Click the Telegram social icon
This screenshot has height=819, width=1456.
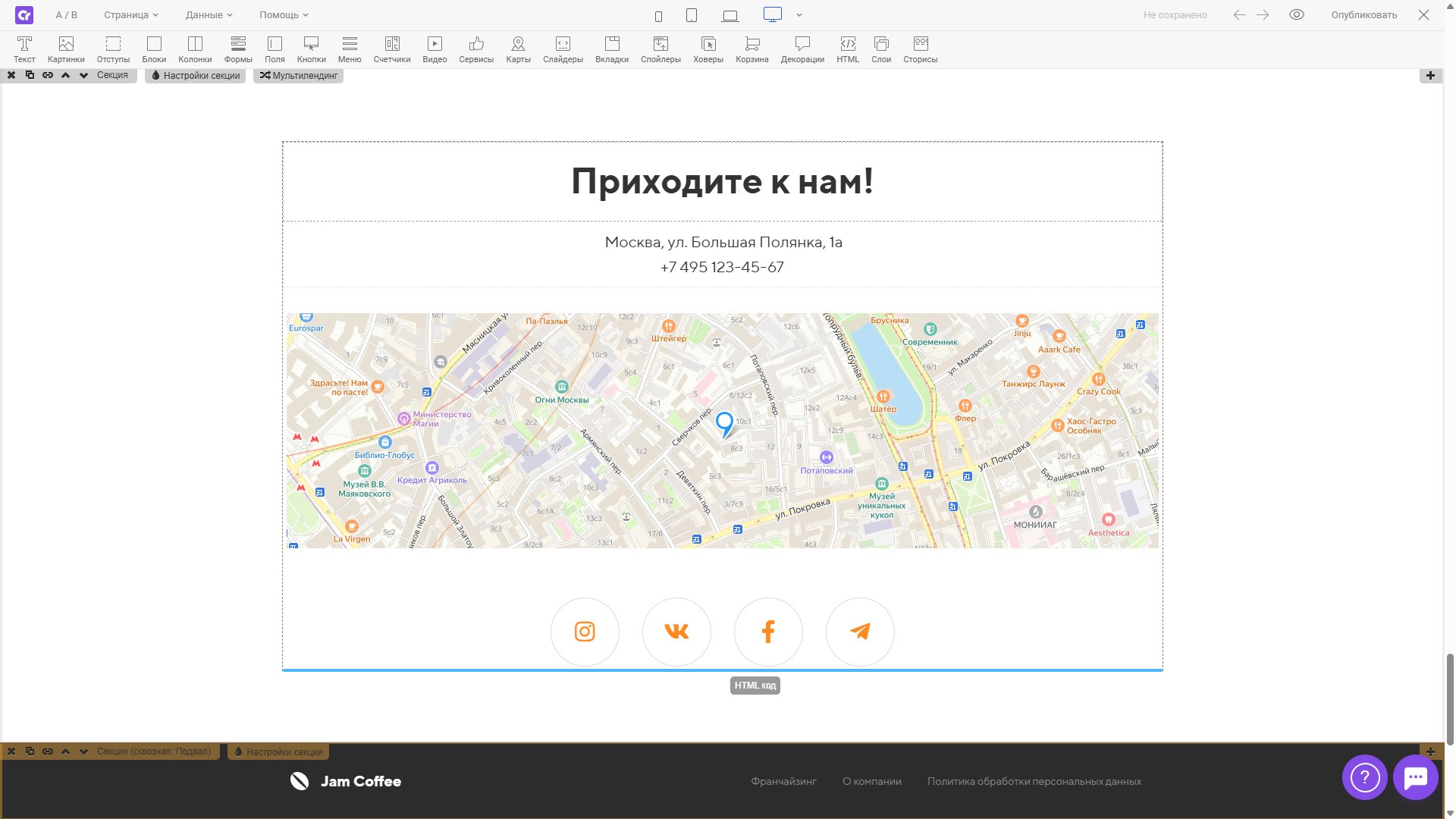tap(860, 632)
